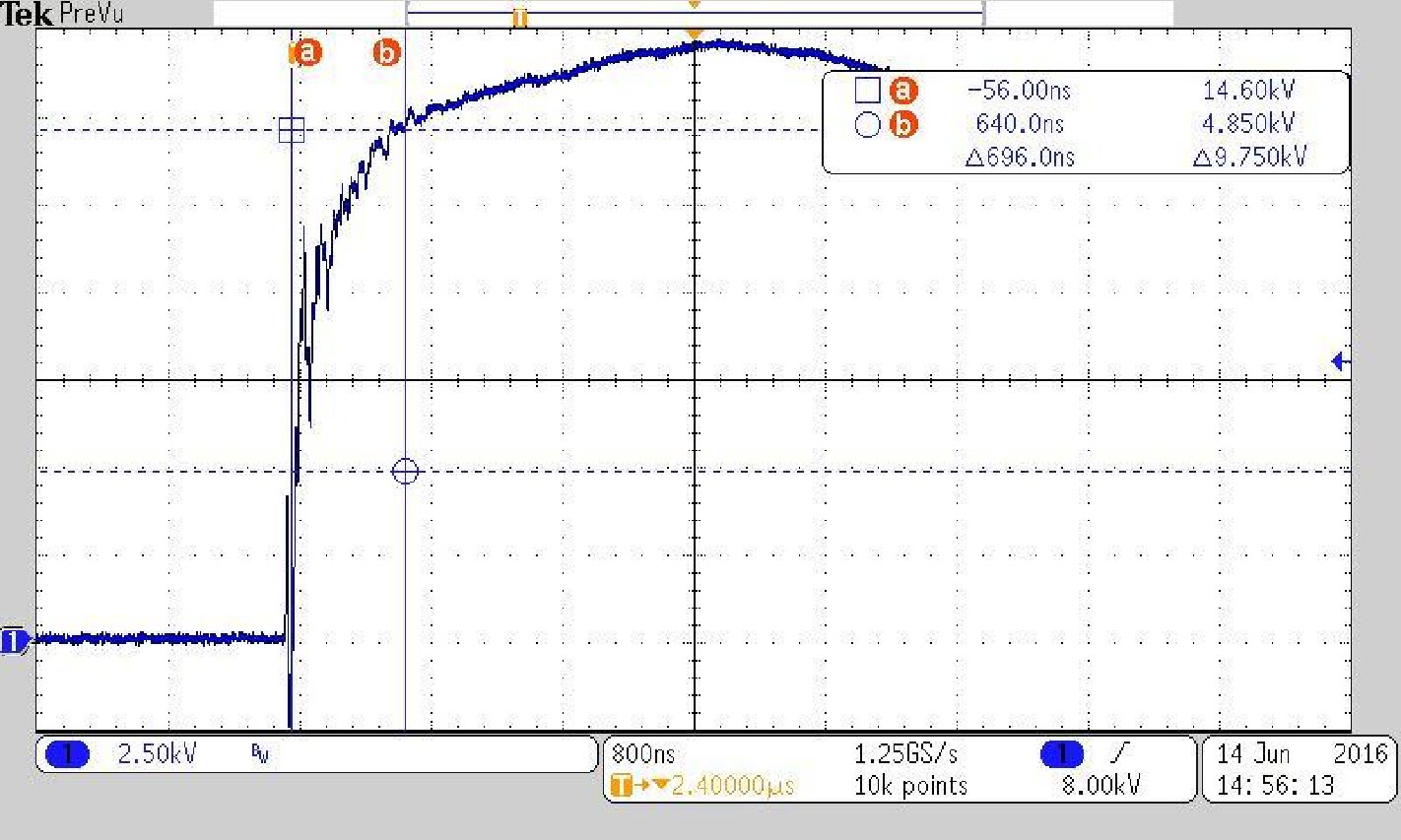Click the cursor a marker on the waveform
1401x840 pixels.
click(x=307, y=52)
